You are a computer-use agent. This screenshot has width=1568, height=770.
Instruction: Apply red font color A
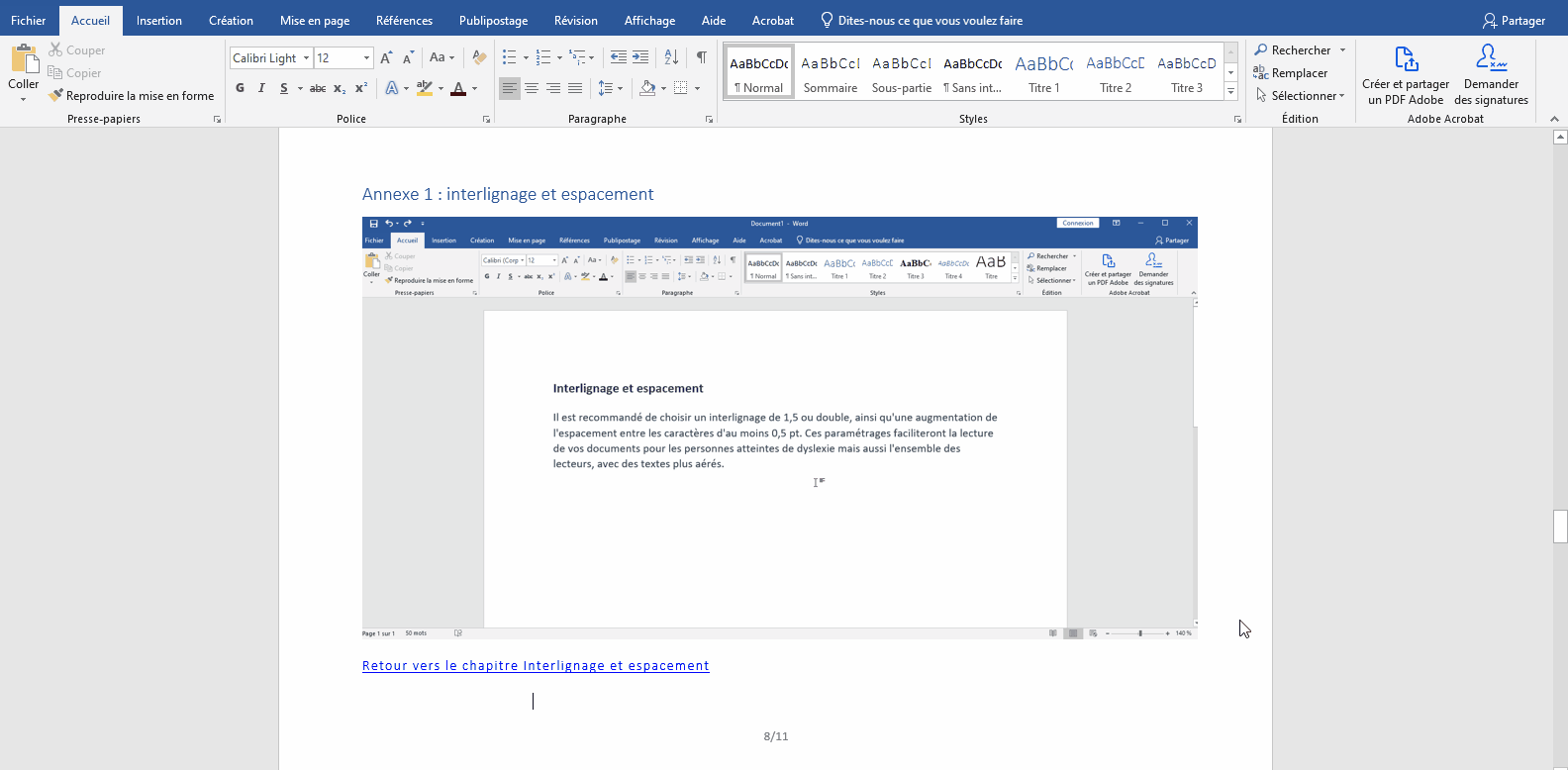[x=458, y=88]
